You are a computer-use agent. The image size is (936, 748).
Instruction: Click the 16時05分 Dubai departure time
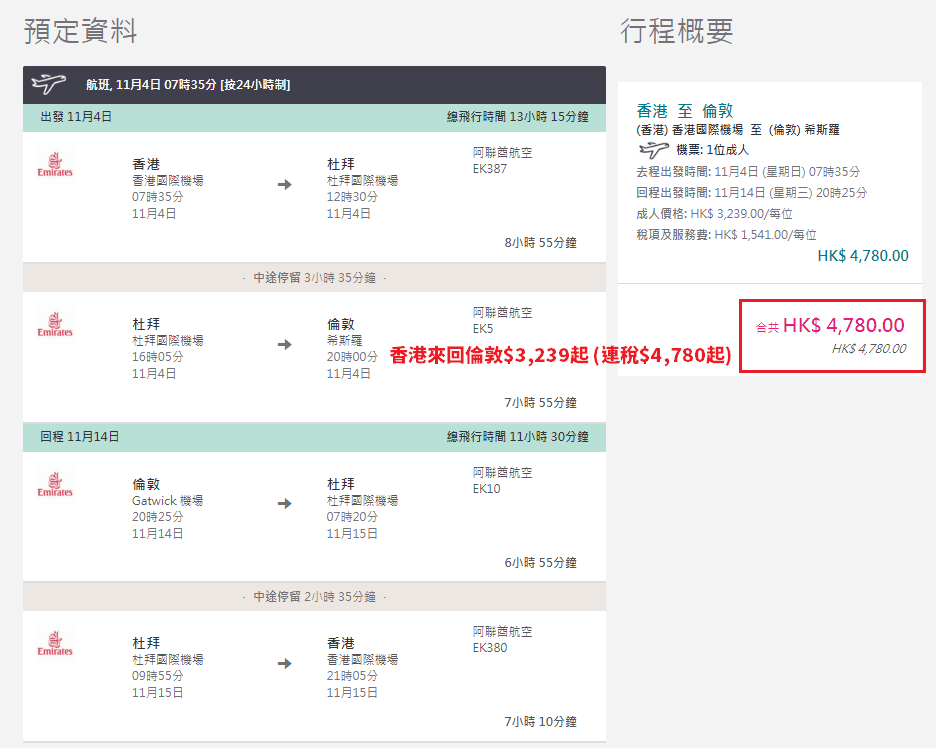pyautogui.click(x=158, y=357)
